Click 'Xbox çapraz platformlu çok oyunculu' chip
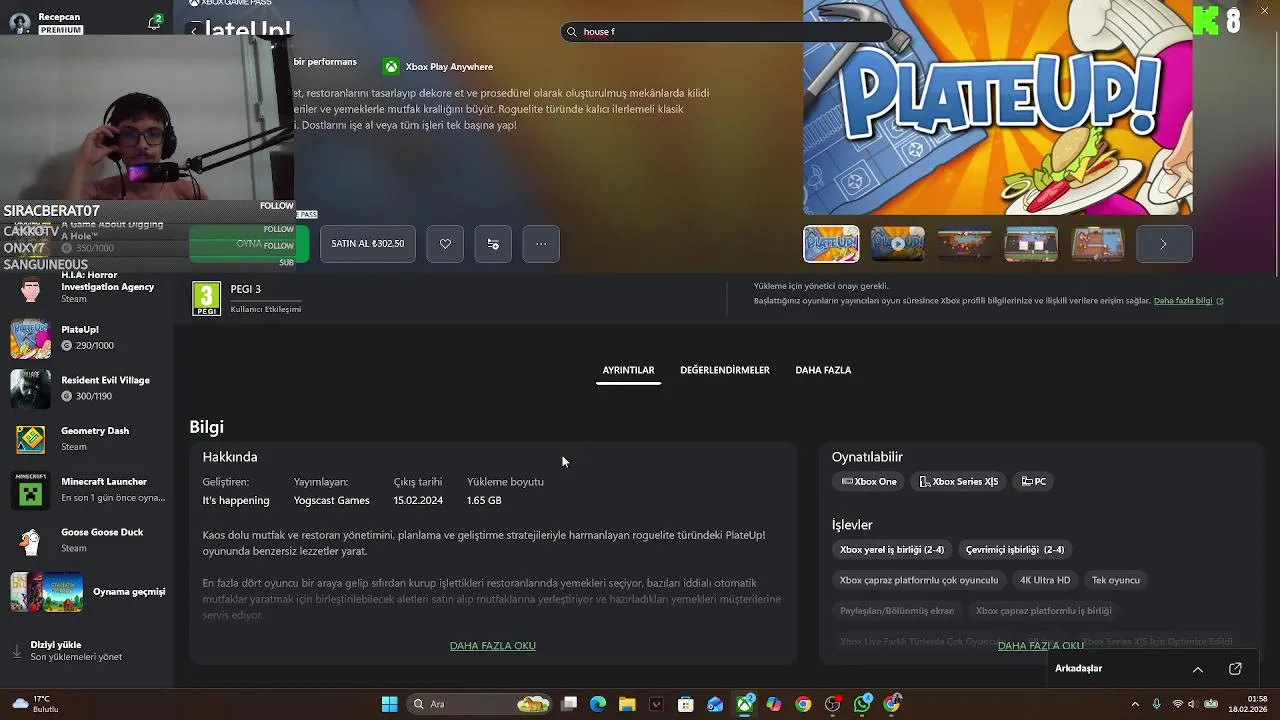The image size is (1280, 720). 919,580
